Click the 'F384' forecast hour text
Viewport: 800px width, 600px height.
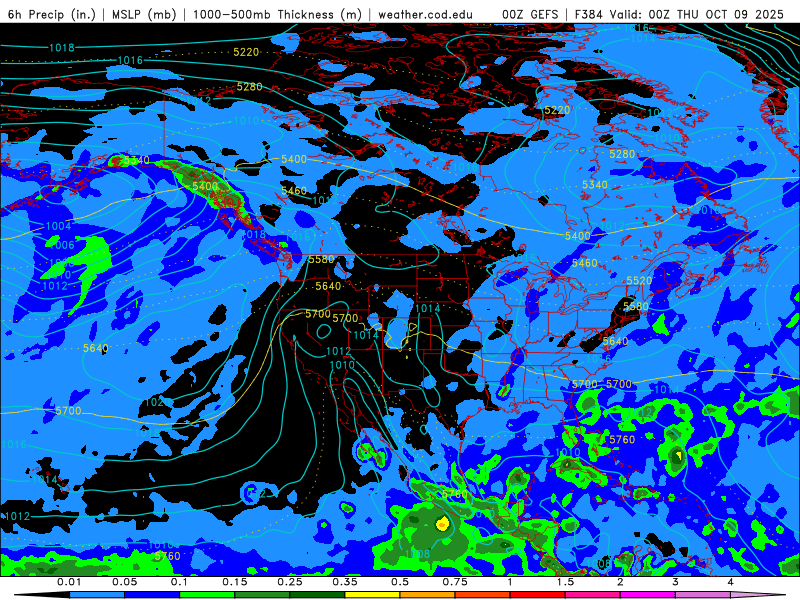[589, 14]
